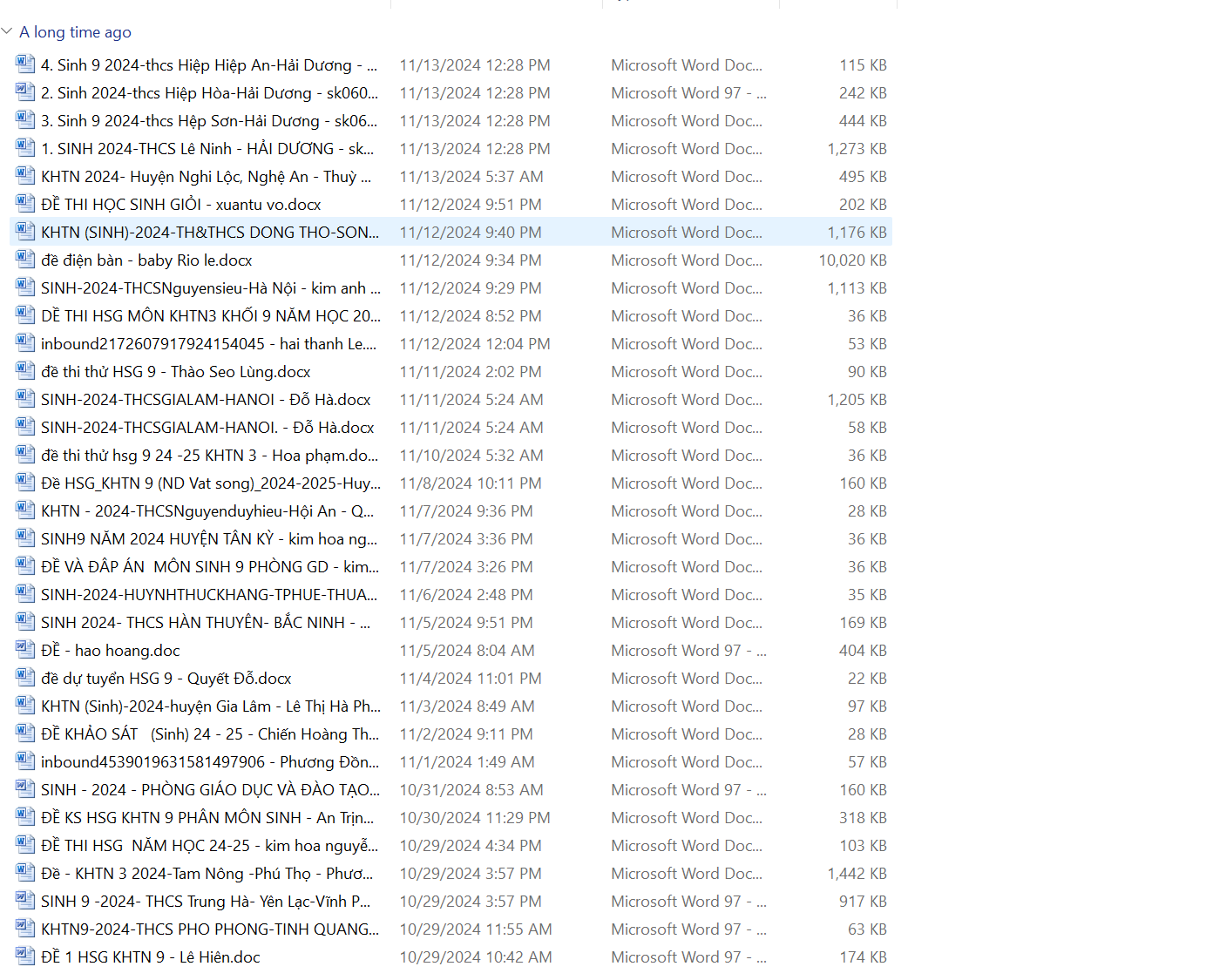1206x980 pixels.
Task: Select file 'KHTN9-2024-THCS PHO PHONG-TINH QUANG...'
Action: tap(210, 929)
